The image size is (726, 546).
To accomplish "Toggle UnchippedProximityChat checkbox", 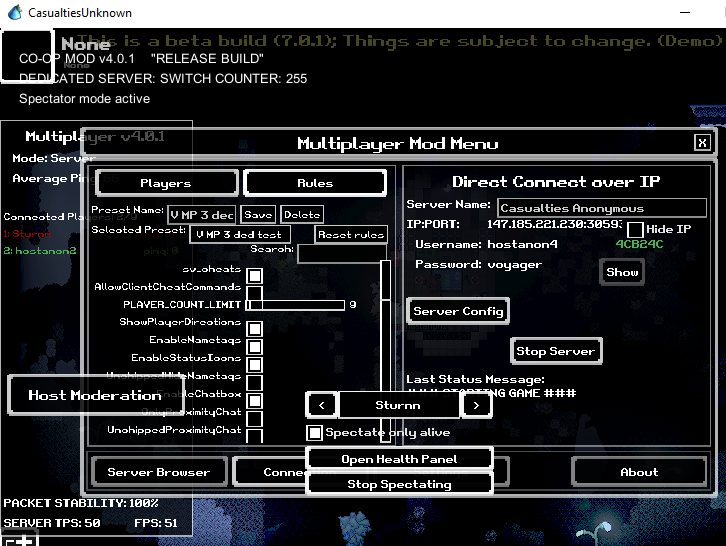I will click(255, 436).
